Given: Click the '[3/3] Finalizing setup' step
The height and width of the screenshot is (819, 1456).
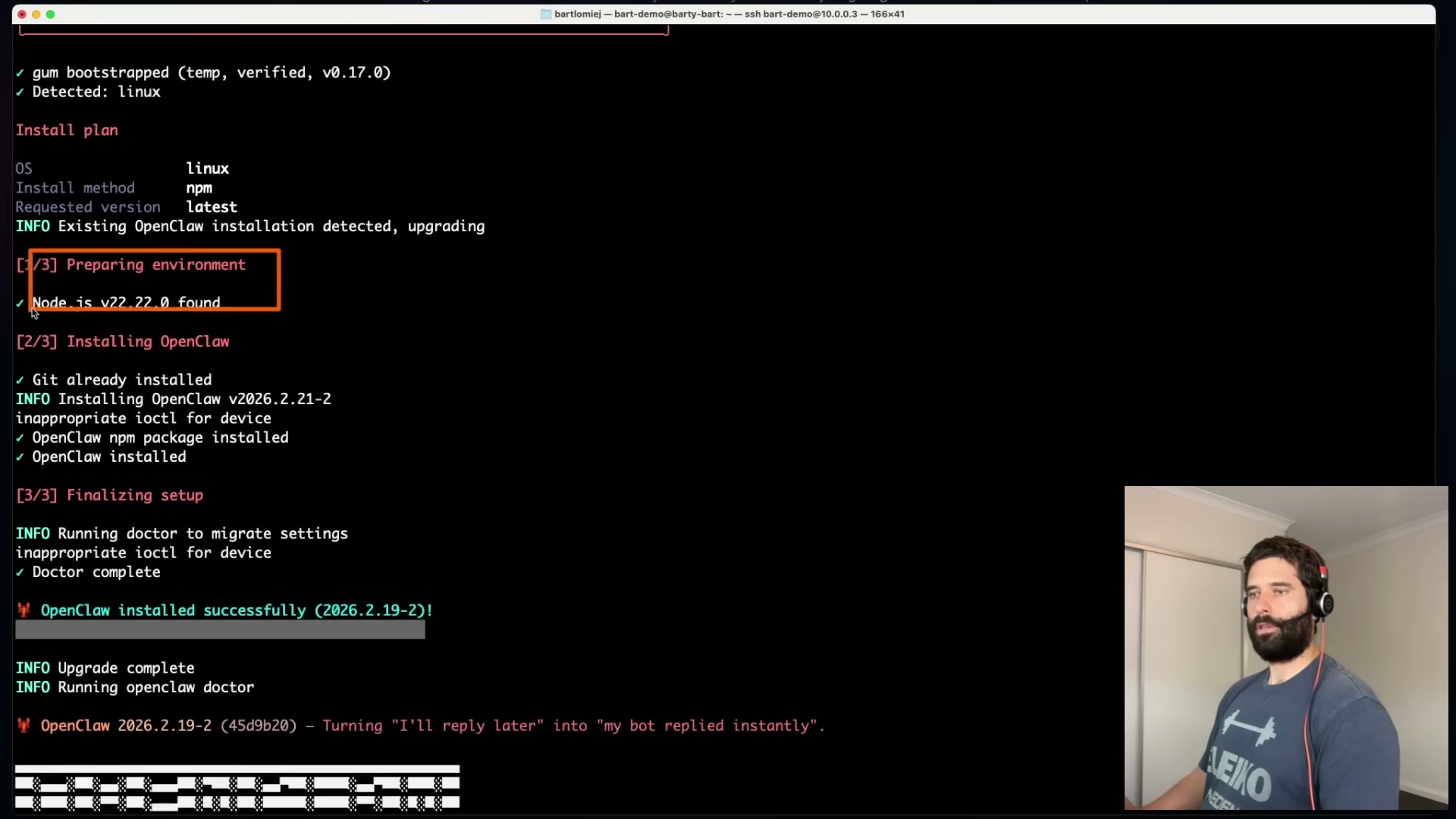Looking at the screenshot, I should click(110, 495).
